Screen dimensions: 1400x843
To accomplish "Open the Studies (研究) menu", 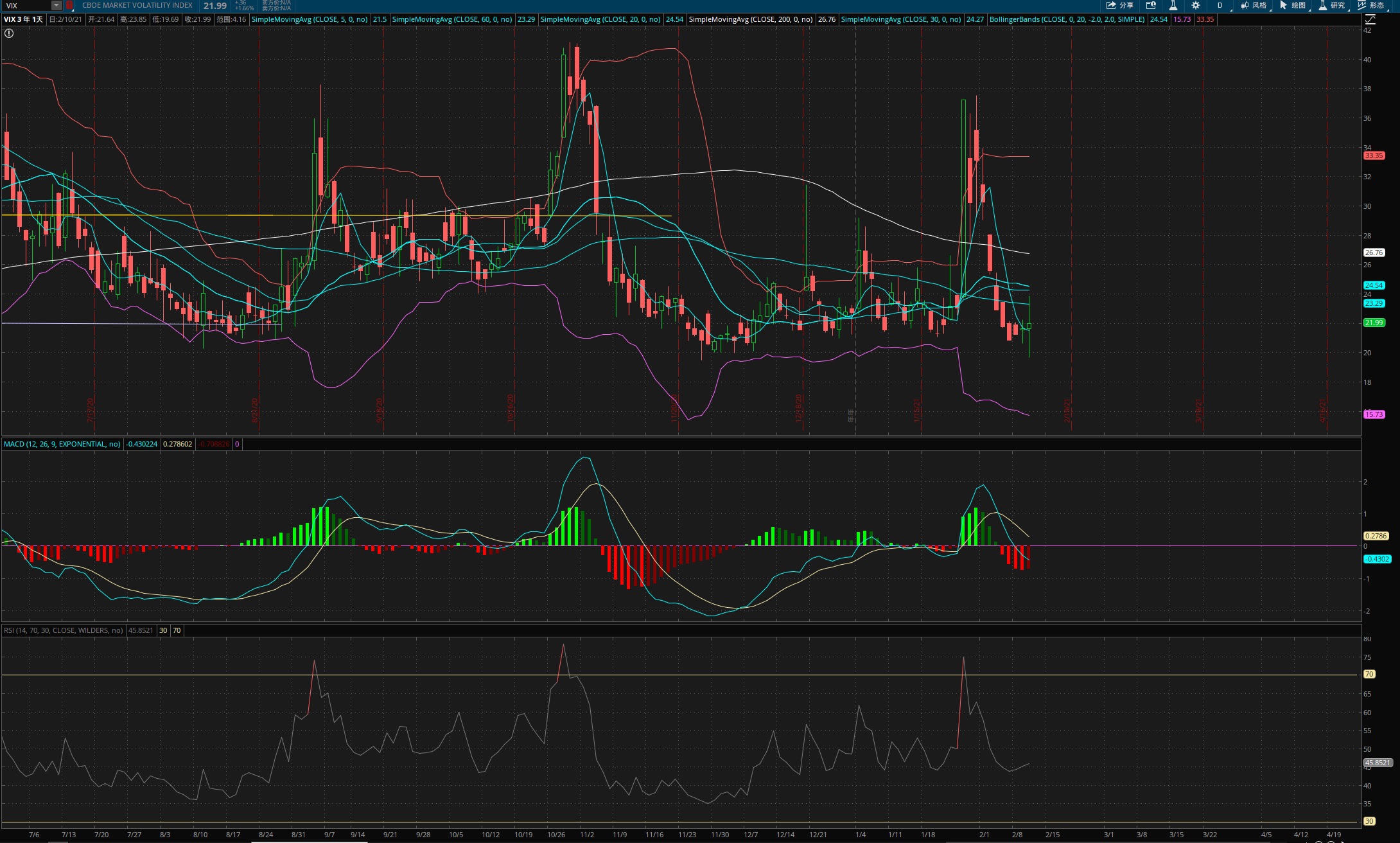I will pos(1331,5).
